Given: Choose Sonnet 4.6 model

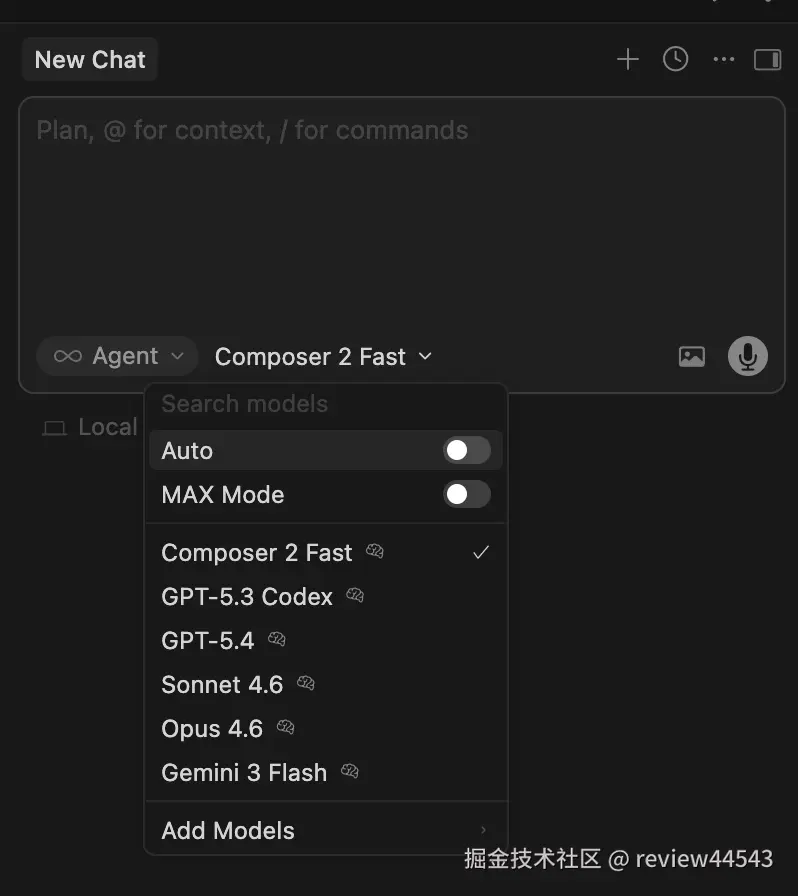Looking at the screenshot, I should click(x=222, y=685).
